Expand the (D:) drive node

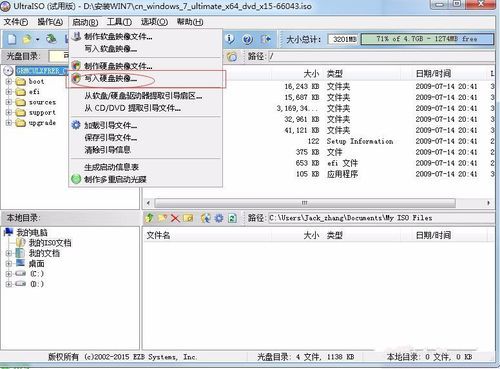pyautogui.click(x=9, y=284)
